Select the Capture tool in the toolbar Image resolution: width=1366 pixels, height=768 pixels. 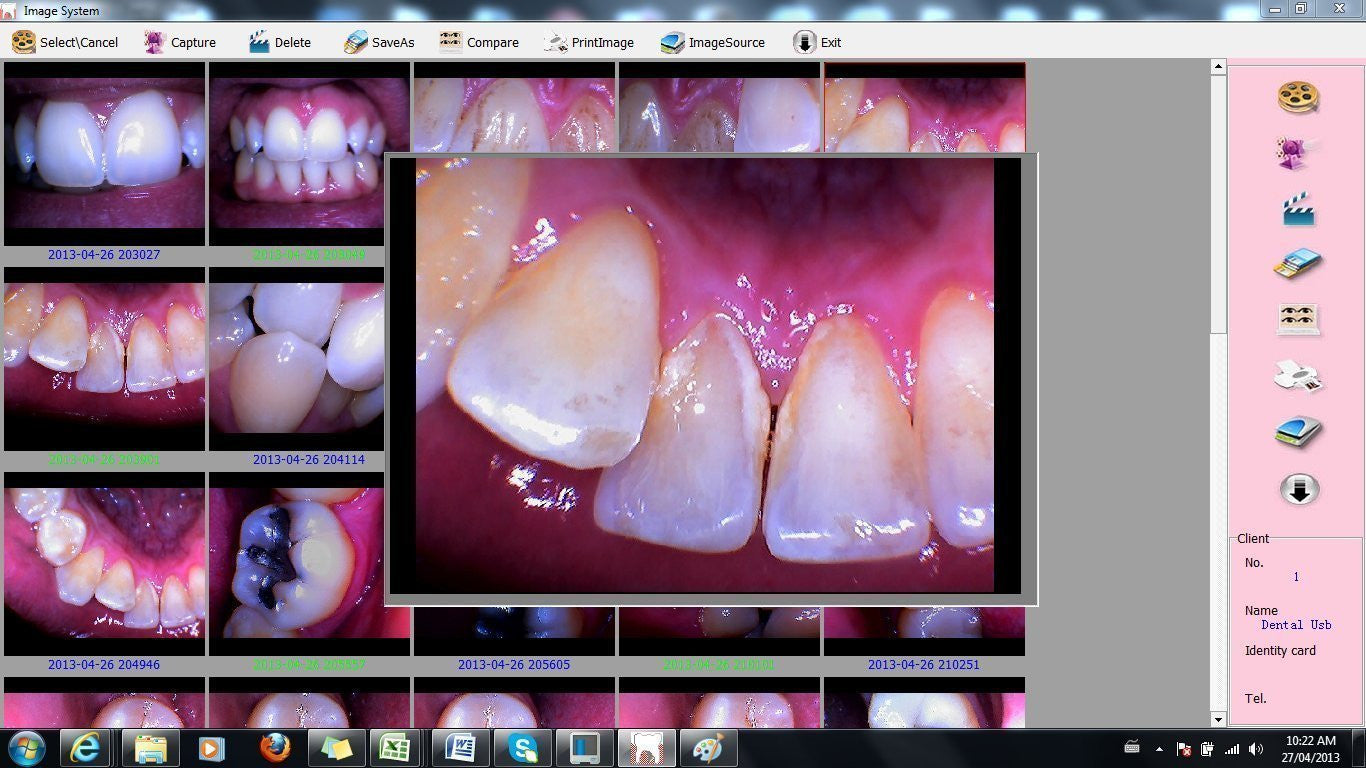[180, 42]
